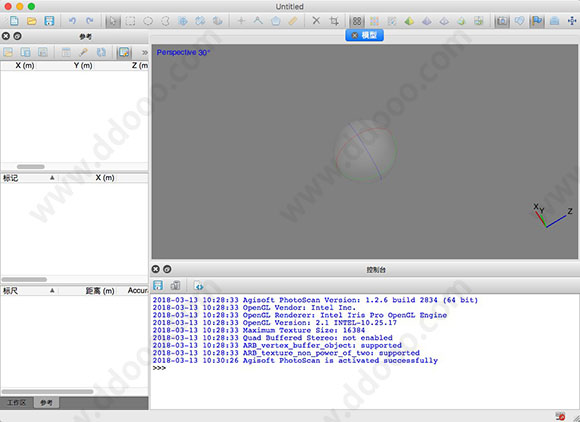Click the 距离 (m) column header

[100, 291]
